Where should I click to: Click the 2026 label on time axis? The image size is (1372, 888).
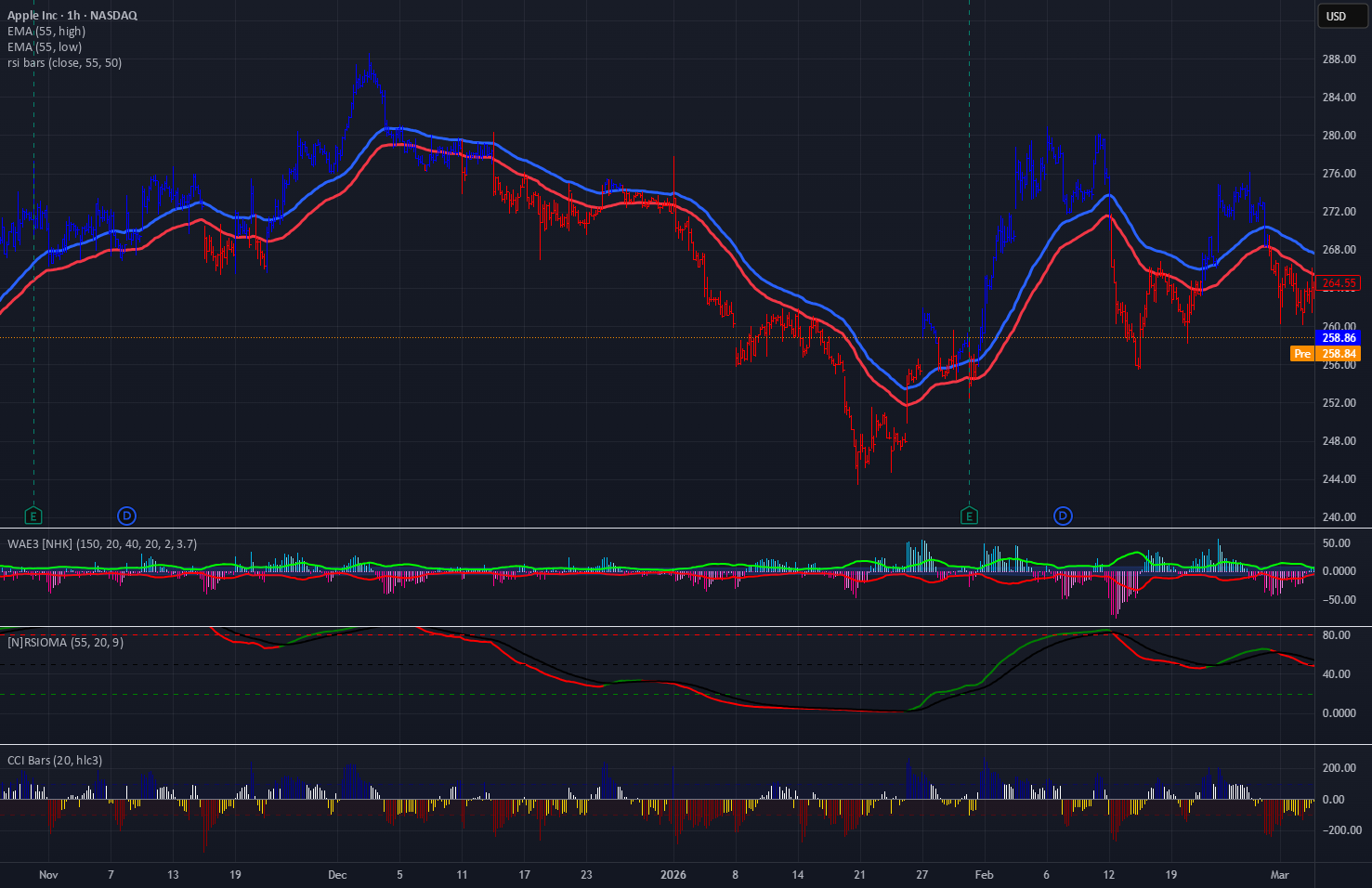(x=673, y=875)
